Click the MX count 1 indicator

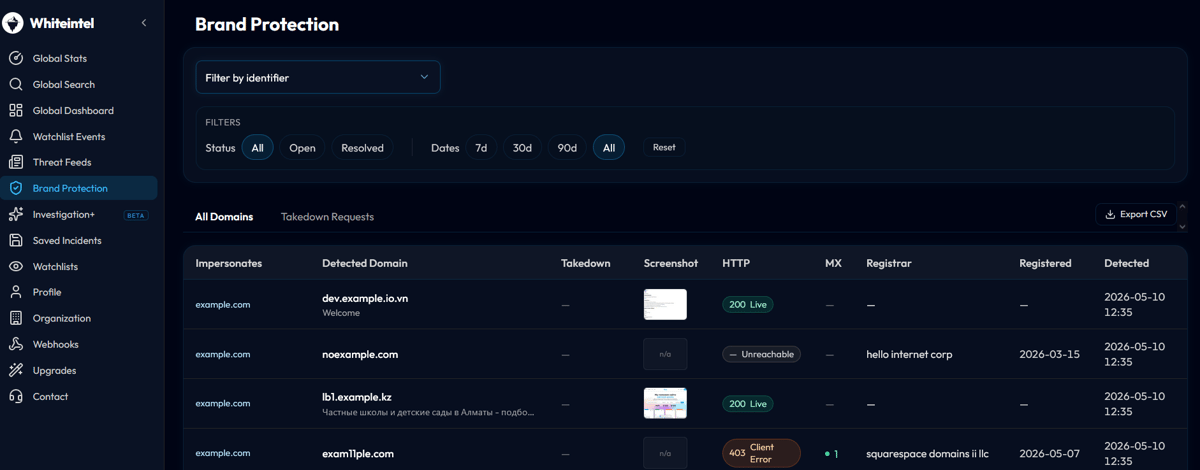[x=832, y=453]
